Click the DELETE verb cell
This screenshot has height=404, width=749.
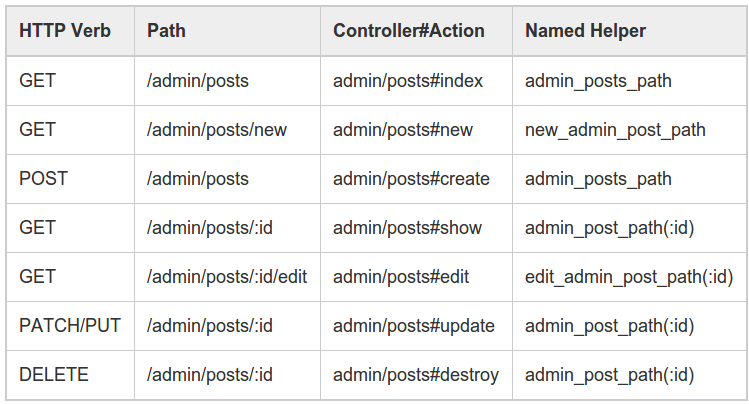(54, 375)
